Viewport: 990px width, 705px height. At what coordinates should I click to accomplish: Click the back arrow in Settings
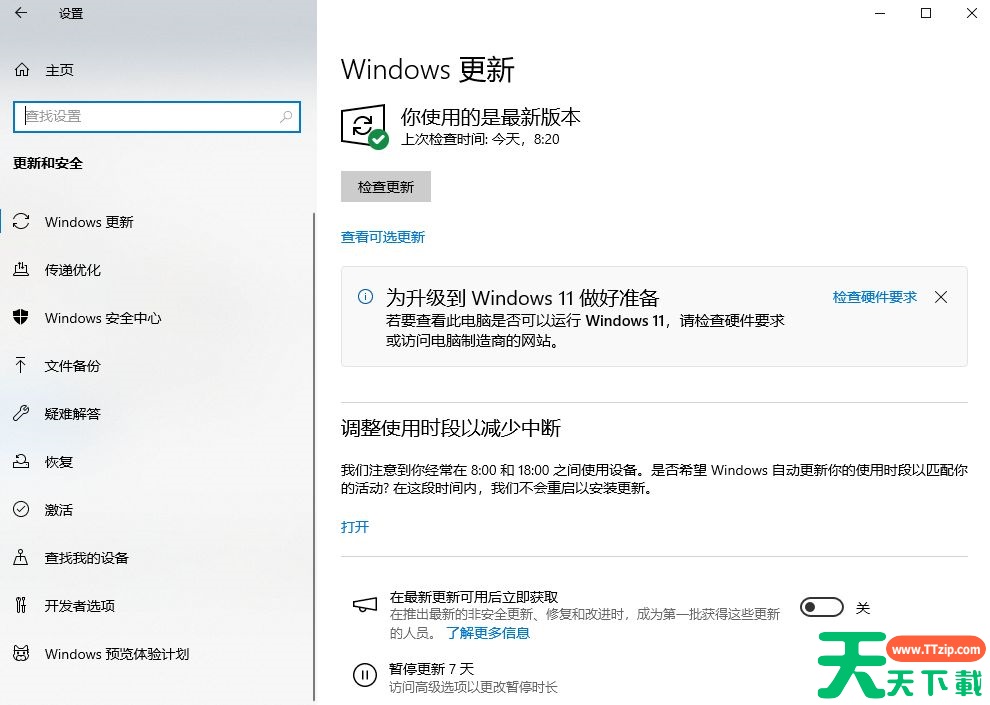tap(21, 13)
